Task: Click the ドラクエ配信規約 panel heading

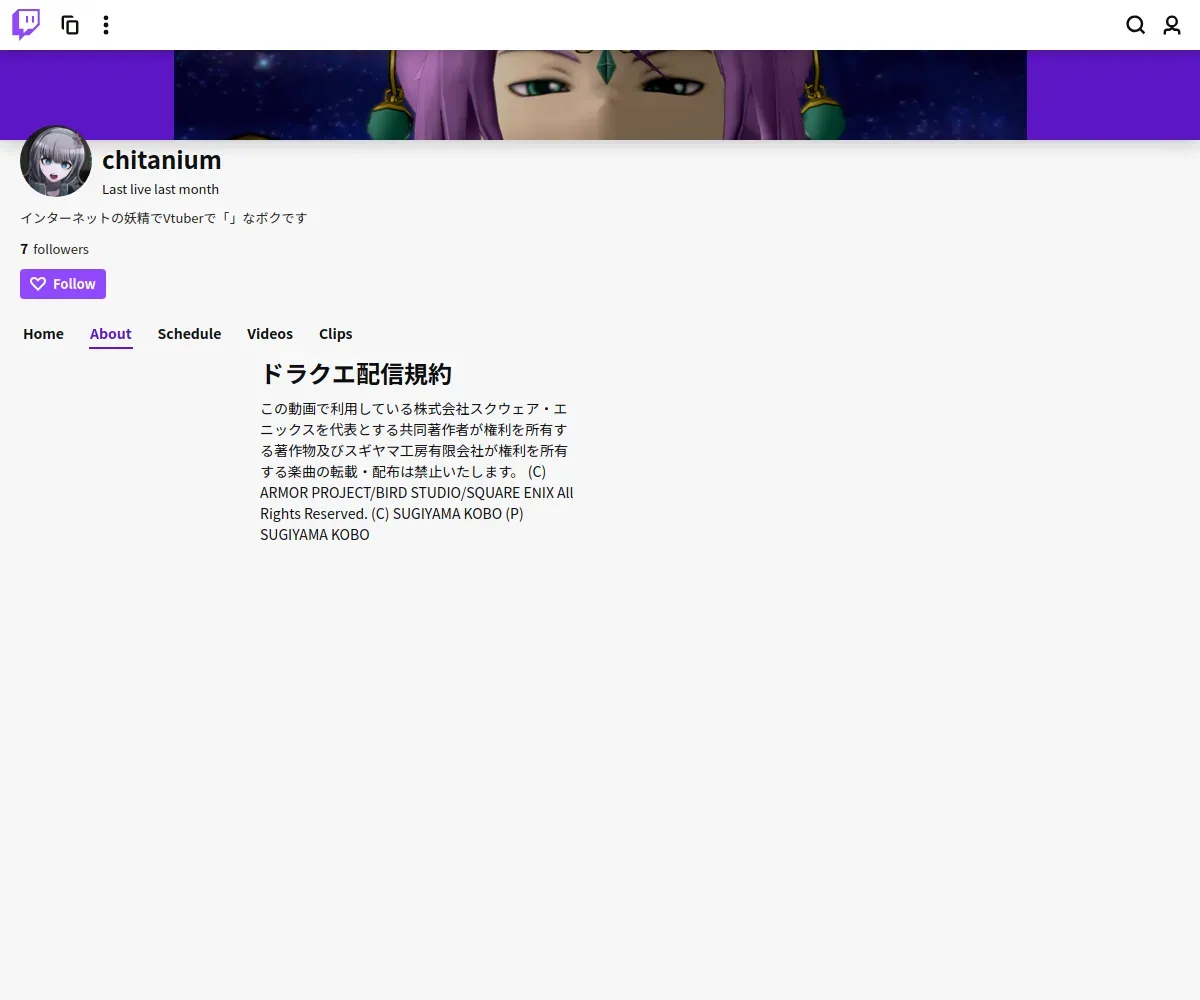Action: 356,374
